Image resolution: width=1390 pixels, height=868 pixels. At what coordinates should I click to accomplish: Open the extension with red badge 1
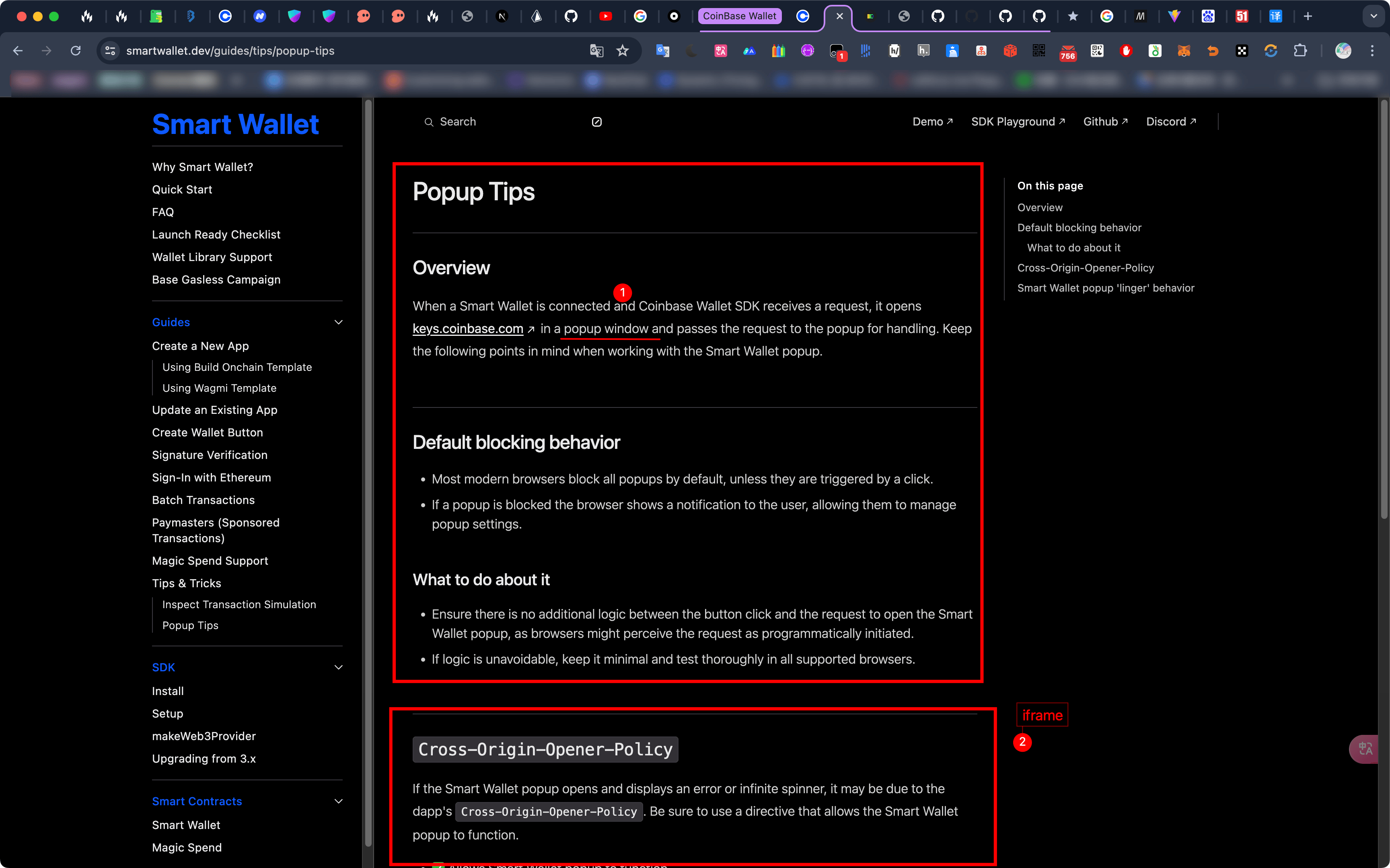tap(837, 52)
